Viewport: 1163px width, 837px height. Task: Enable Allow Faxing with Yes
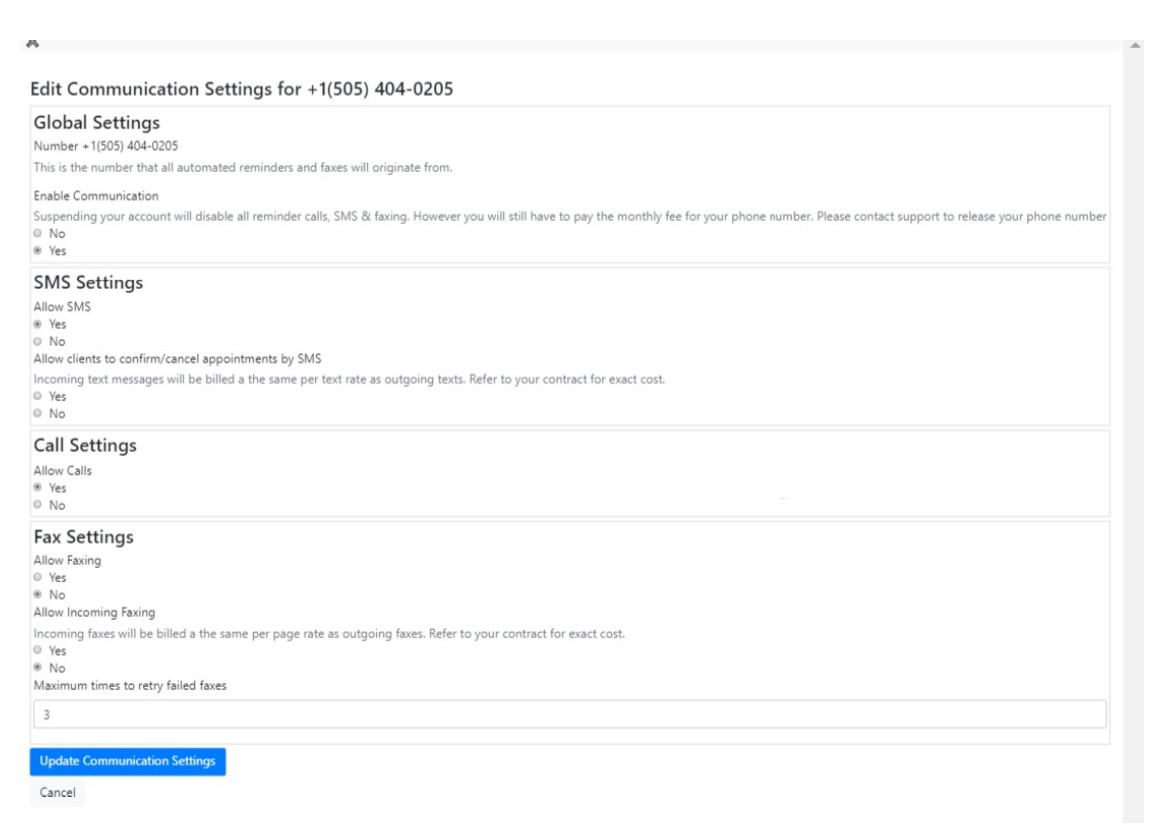(38, 577)
